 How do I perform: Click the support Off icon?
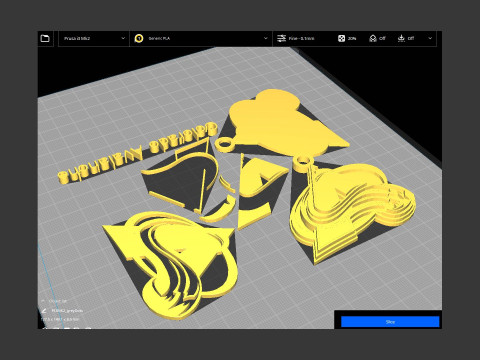click(373, 38)
